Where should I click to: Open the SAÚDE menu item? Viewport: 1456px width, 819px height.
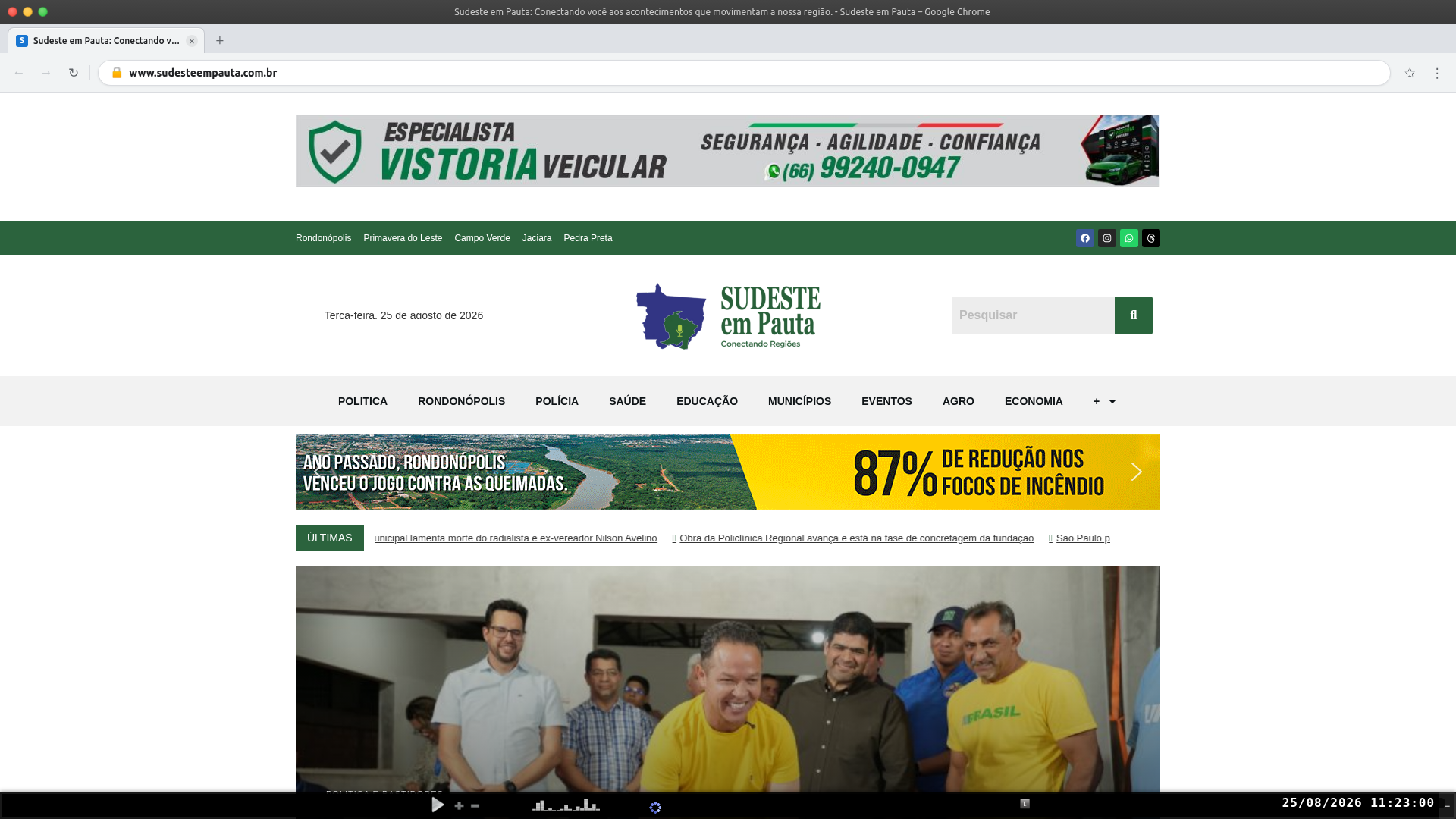point(627,401)
